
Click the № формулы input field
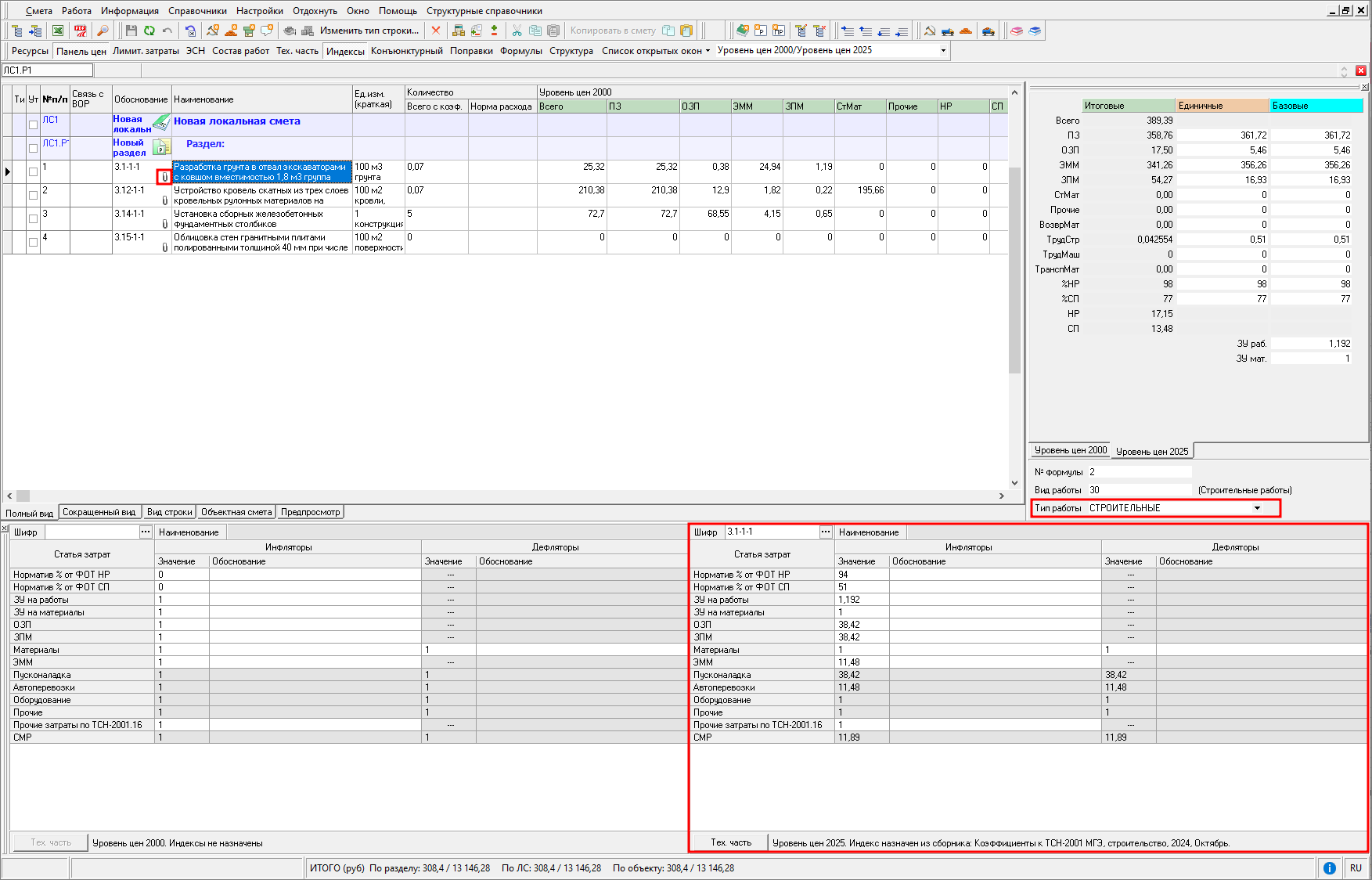[x=1139, y=472]
